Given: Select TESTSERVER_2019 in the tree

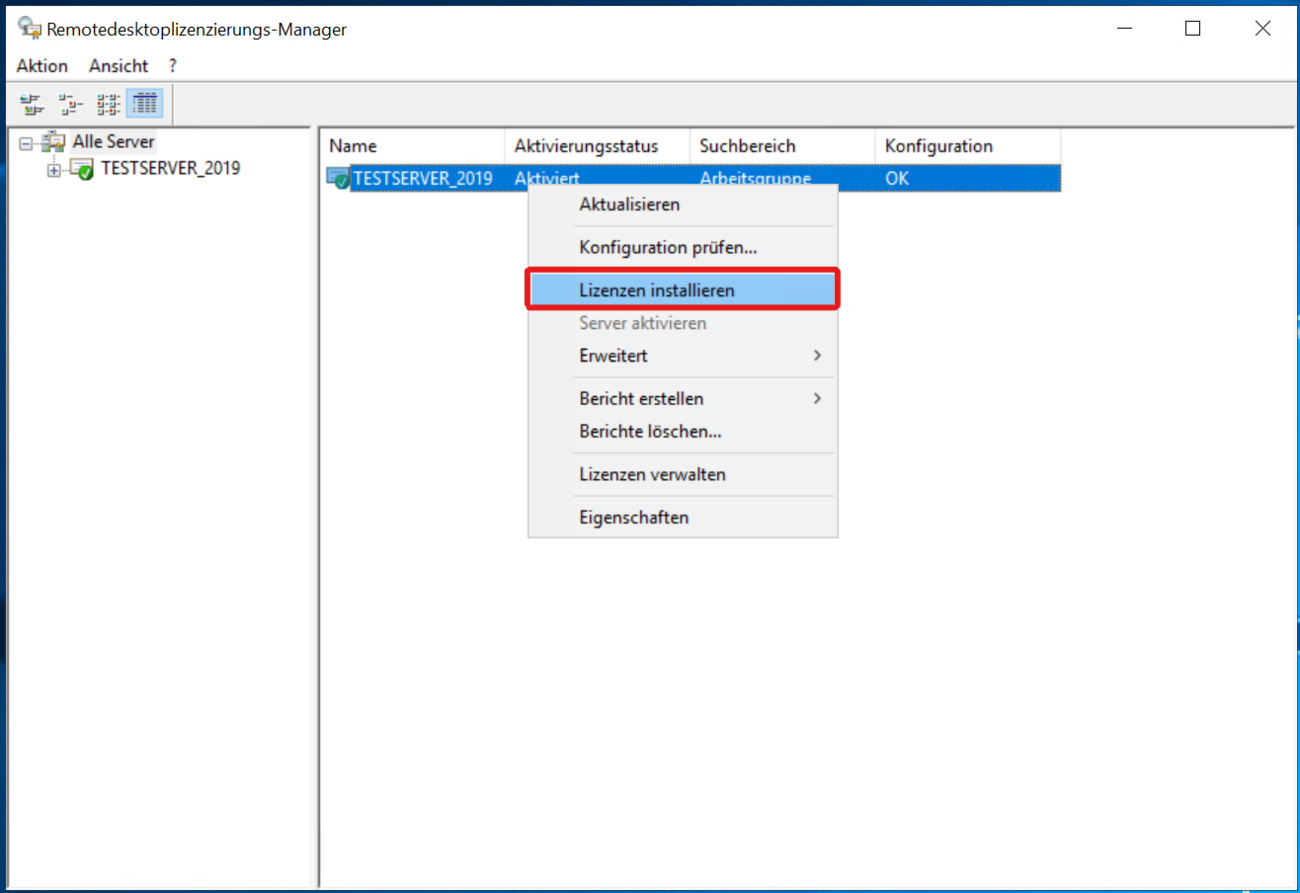Looking at the screenshot, I should coord(170,168).
